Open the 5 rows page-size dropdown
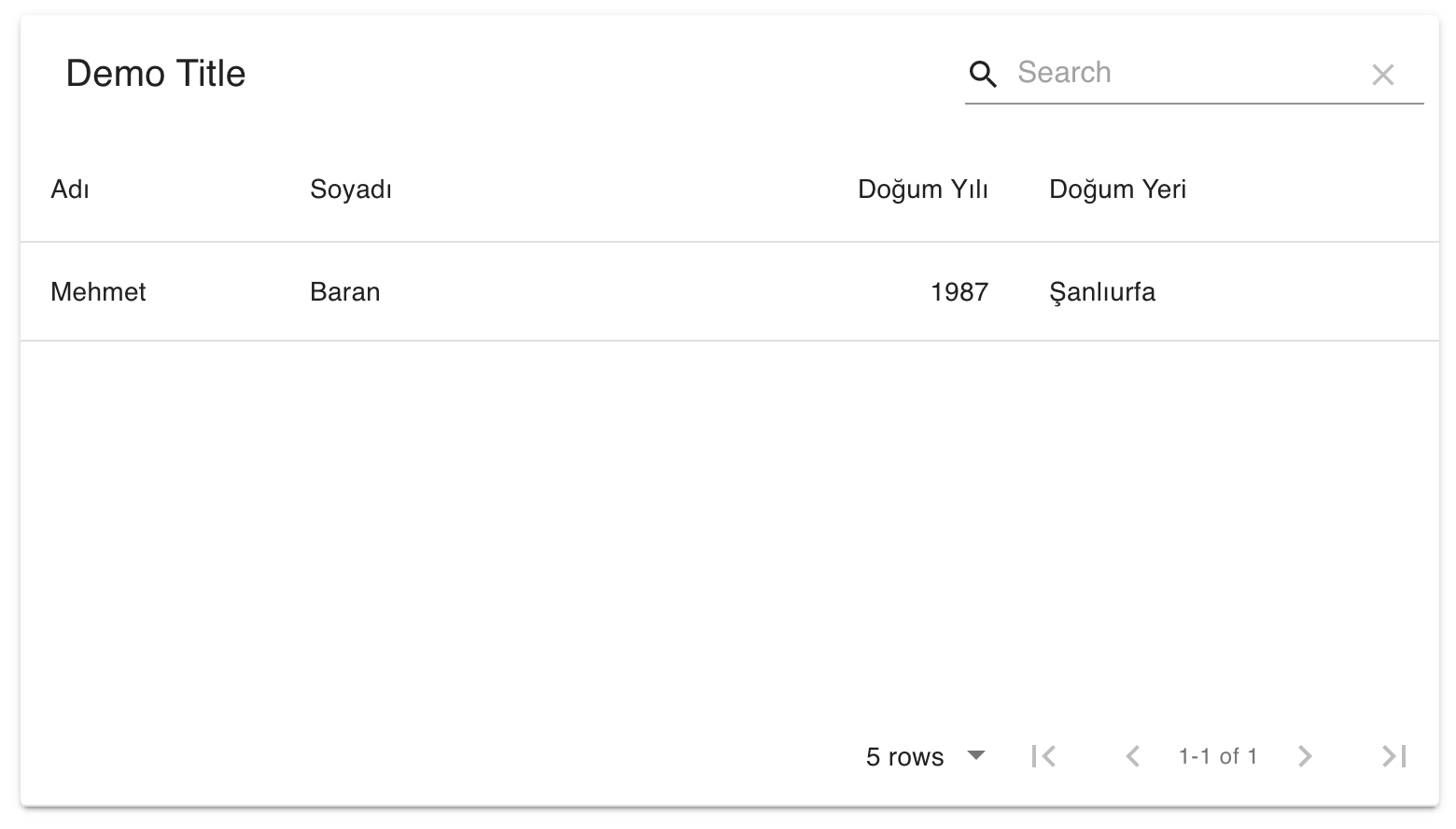 click(905, 756)
